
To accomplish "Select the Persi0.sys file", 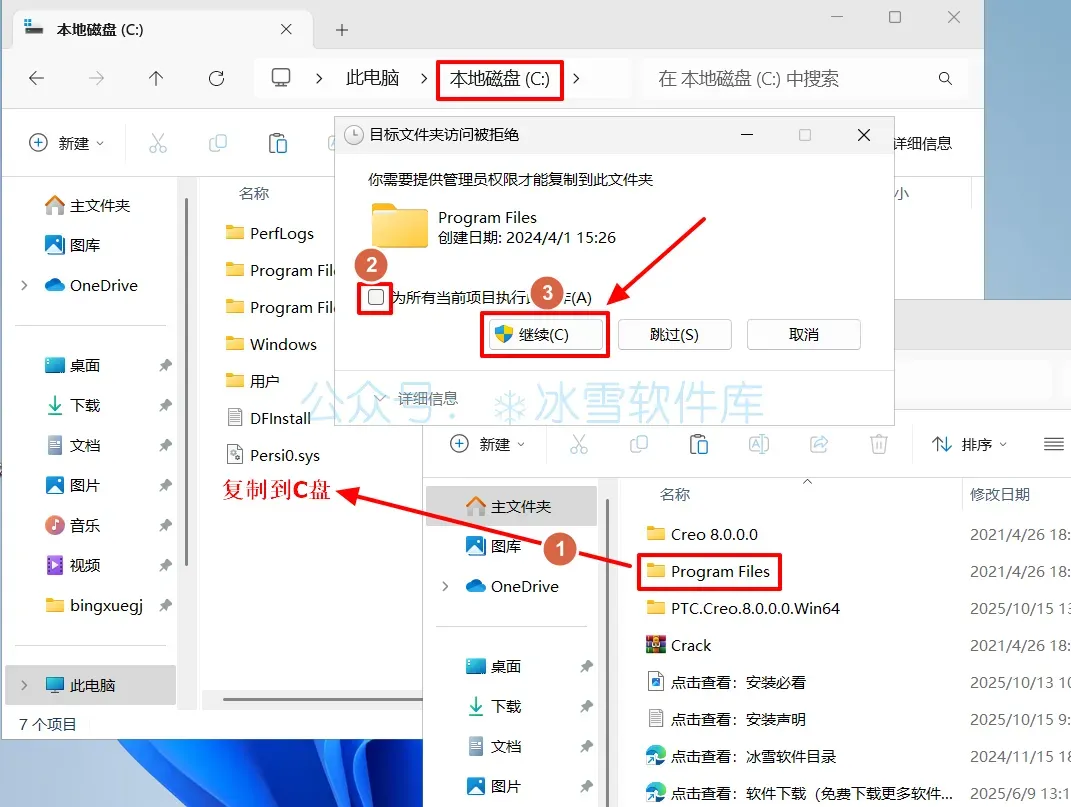I will pyautogui.click(x=273, y=455).
